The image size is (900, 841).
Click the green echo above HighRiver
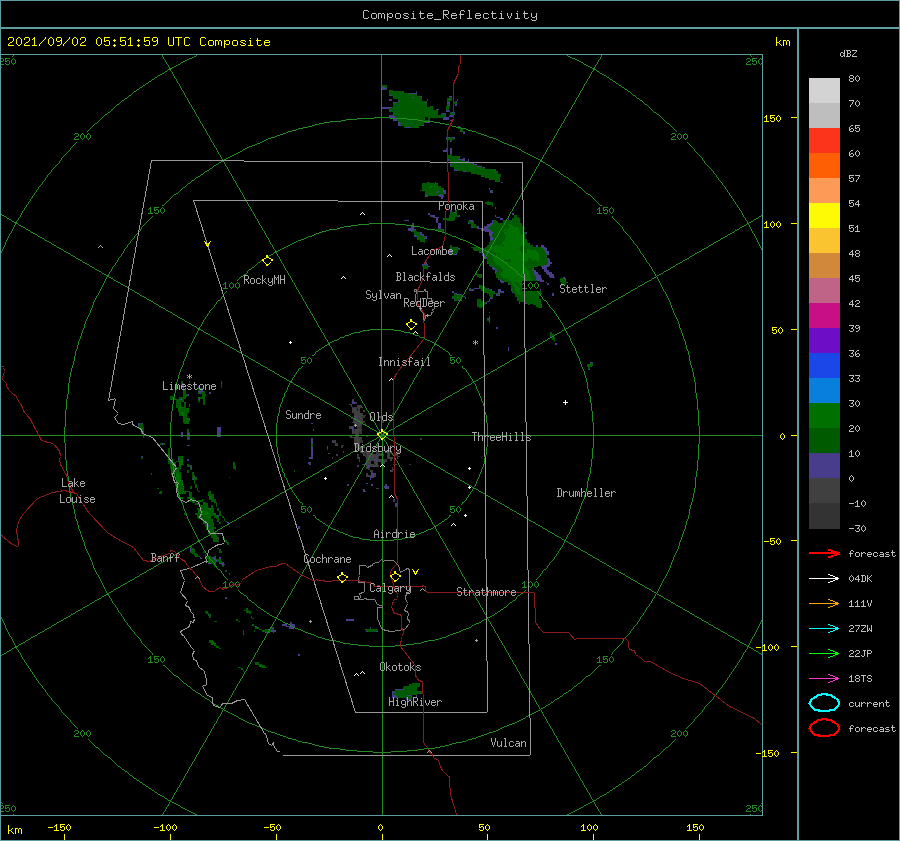click(x=408, y=689)
